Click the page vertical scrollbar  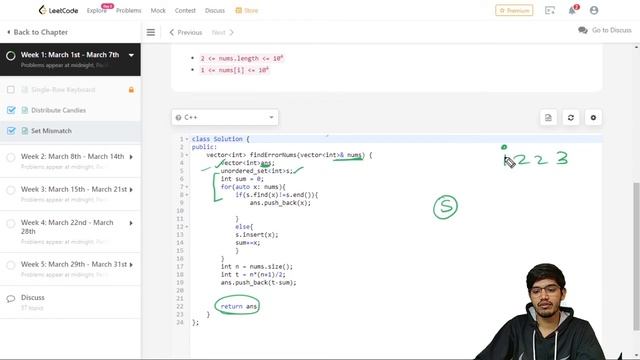(x=636, y=256)
